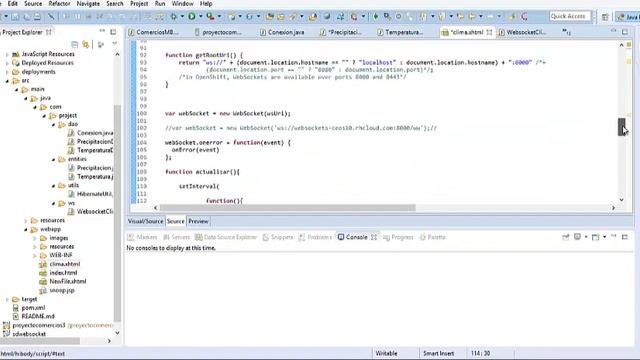This screenshot has height=360, width=640.
Task: Click the Smart Insert status bar entry
Action: pos(438,353)
